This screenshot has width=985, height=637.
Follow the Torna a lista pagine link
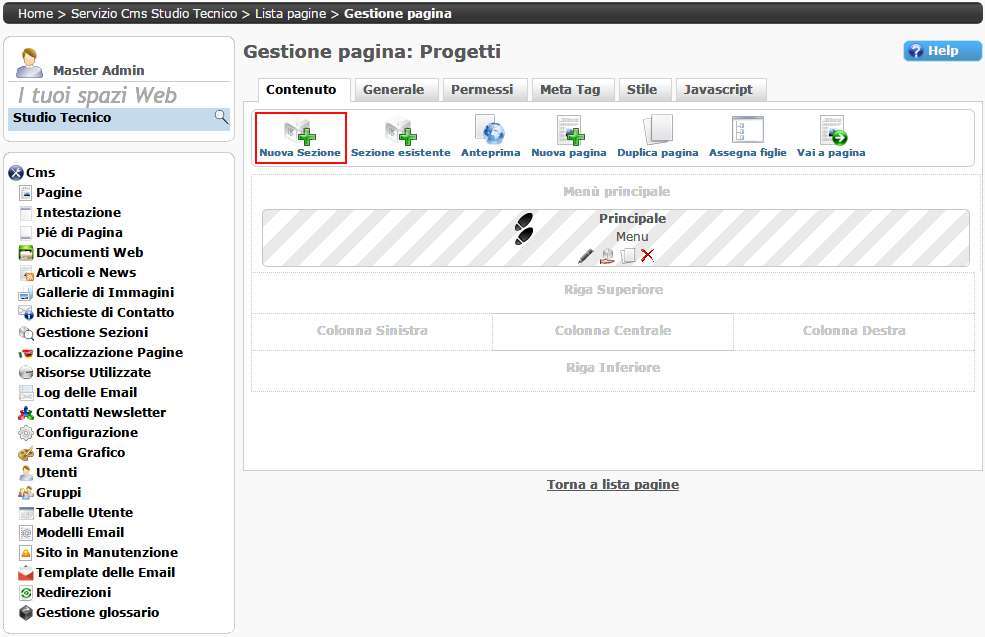pos(612,485)
